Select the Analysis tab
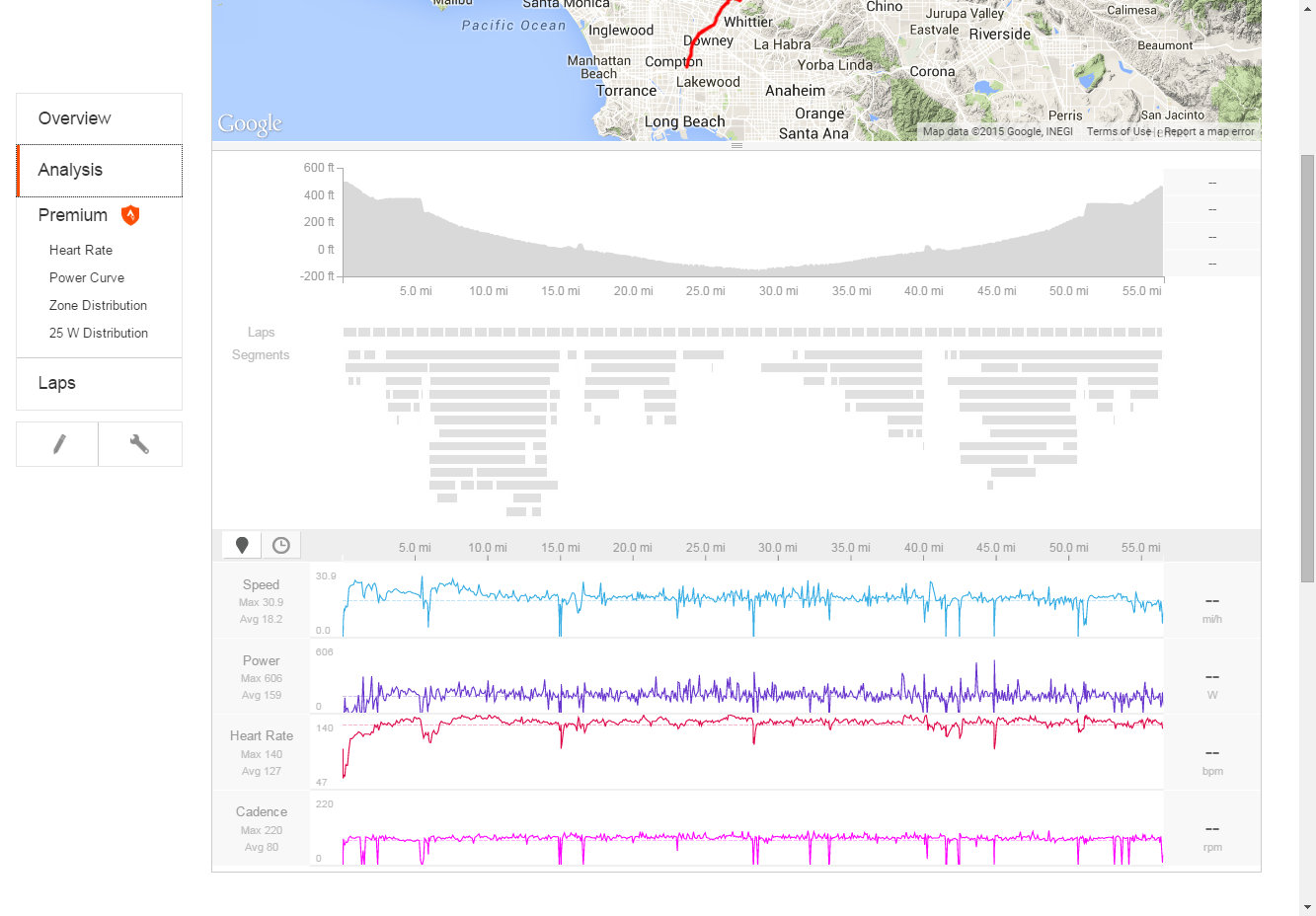The height and width of the screenshot is (916, 1316). point(70,170)
